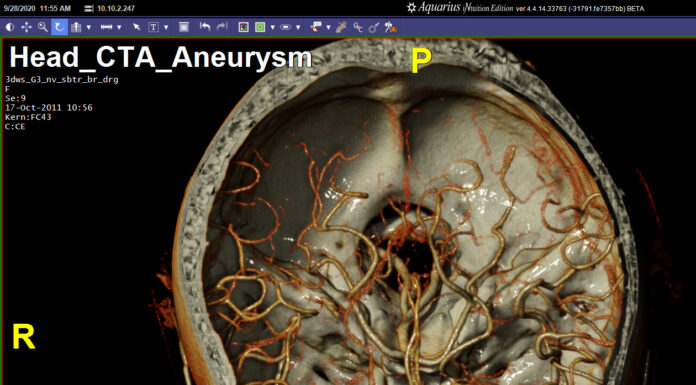Click the slab thickness pill icon
Image resolution: width=696 pixels, height=385 pixels.
(x=286, y=27)
